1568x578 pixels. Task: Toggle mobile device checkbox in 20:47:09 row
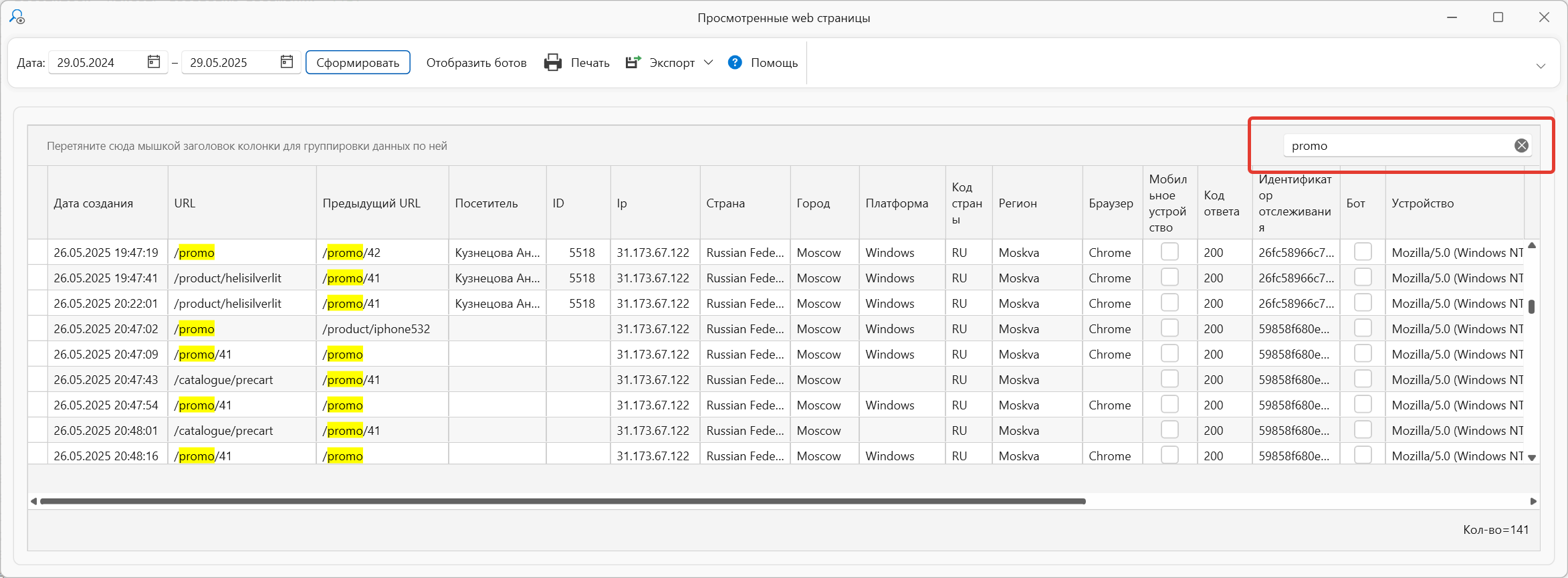point(1169,353)
